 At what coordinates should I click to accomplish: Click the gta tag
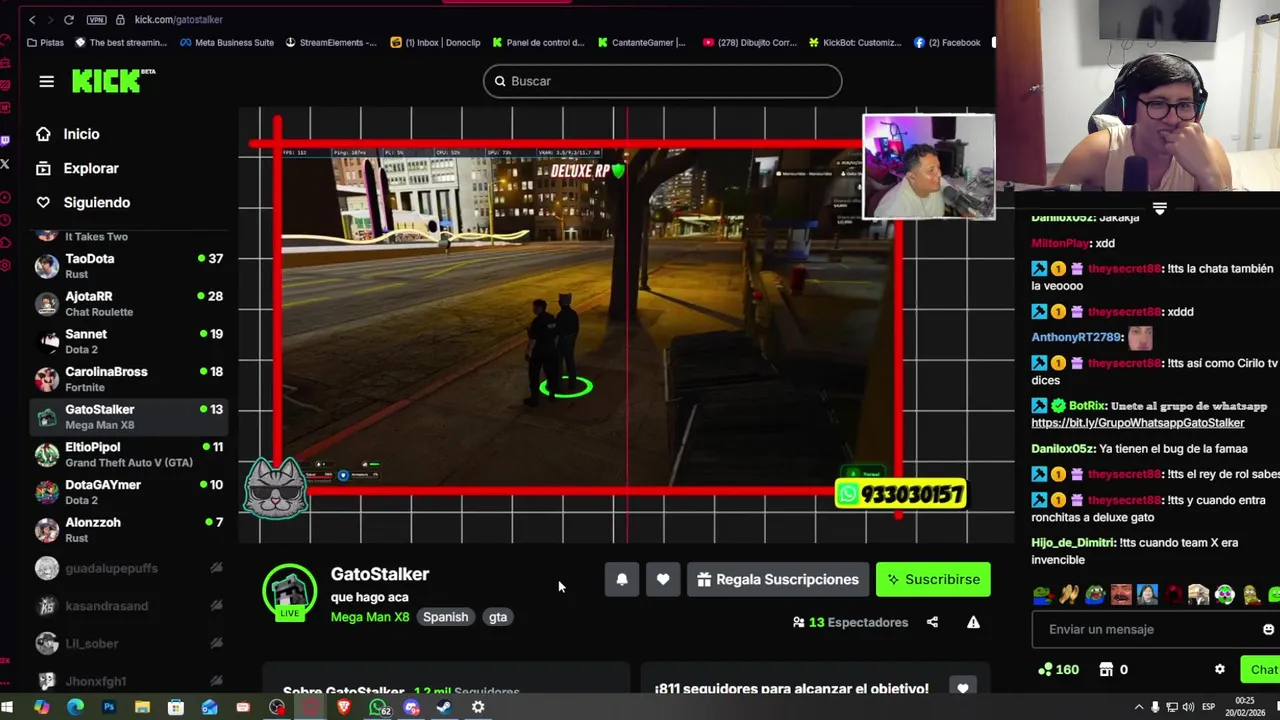498,617
